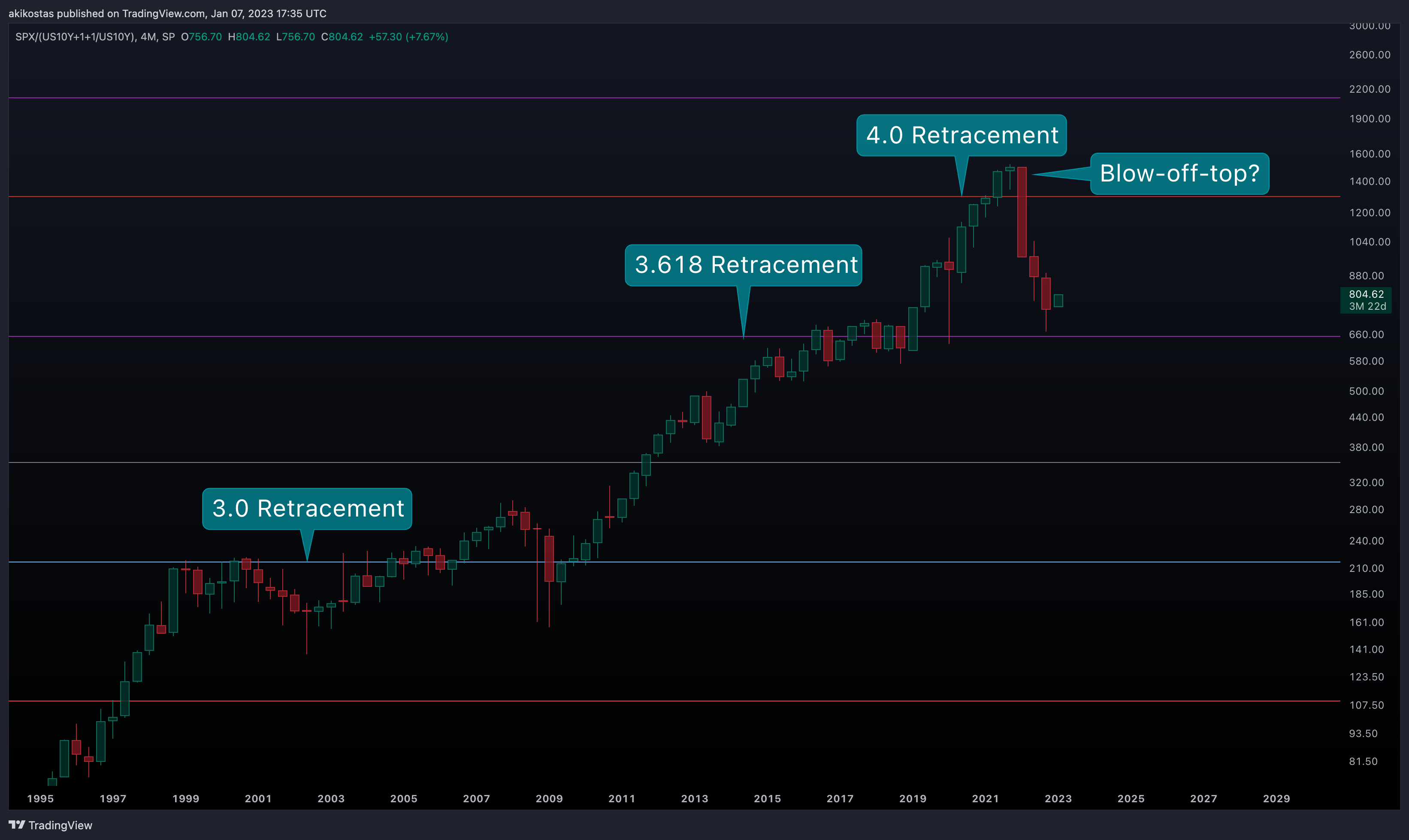Click the 1999 label on time axis
This screenshot has height=840, width=1409.
pos(186,799)
